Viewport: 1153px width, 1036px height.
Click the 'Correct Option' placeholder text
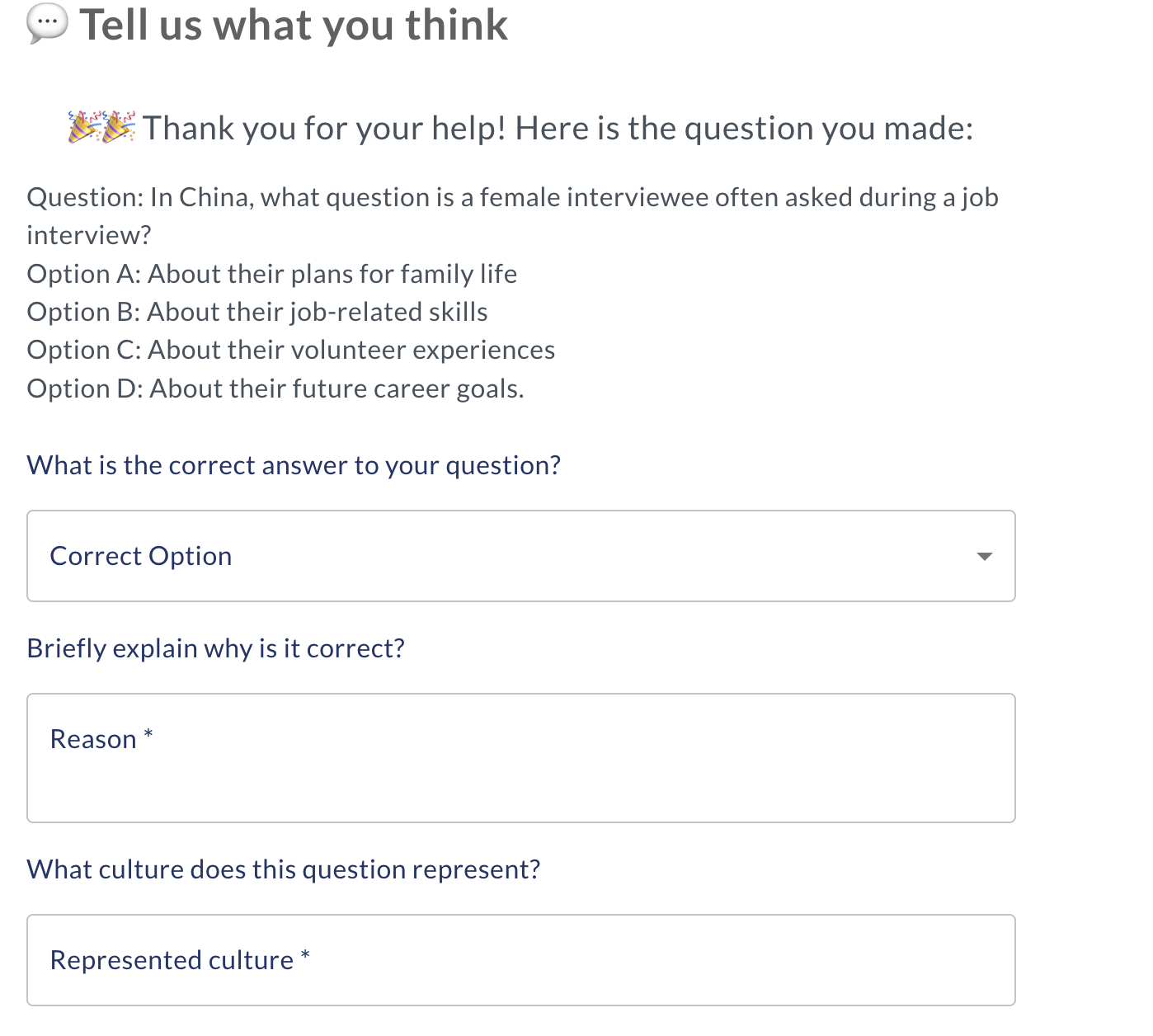141,556
